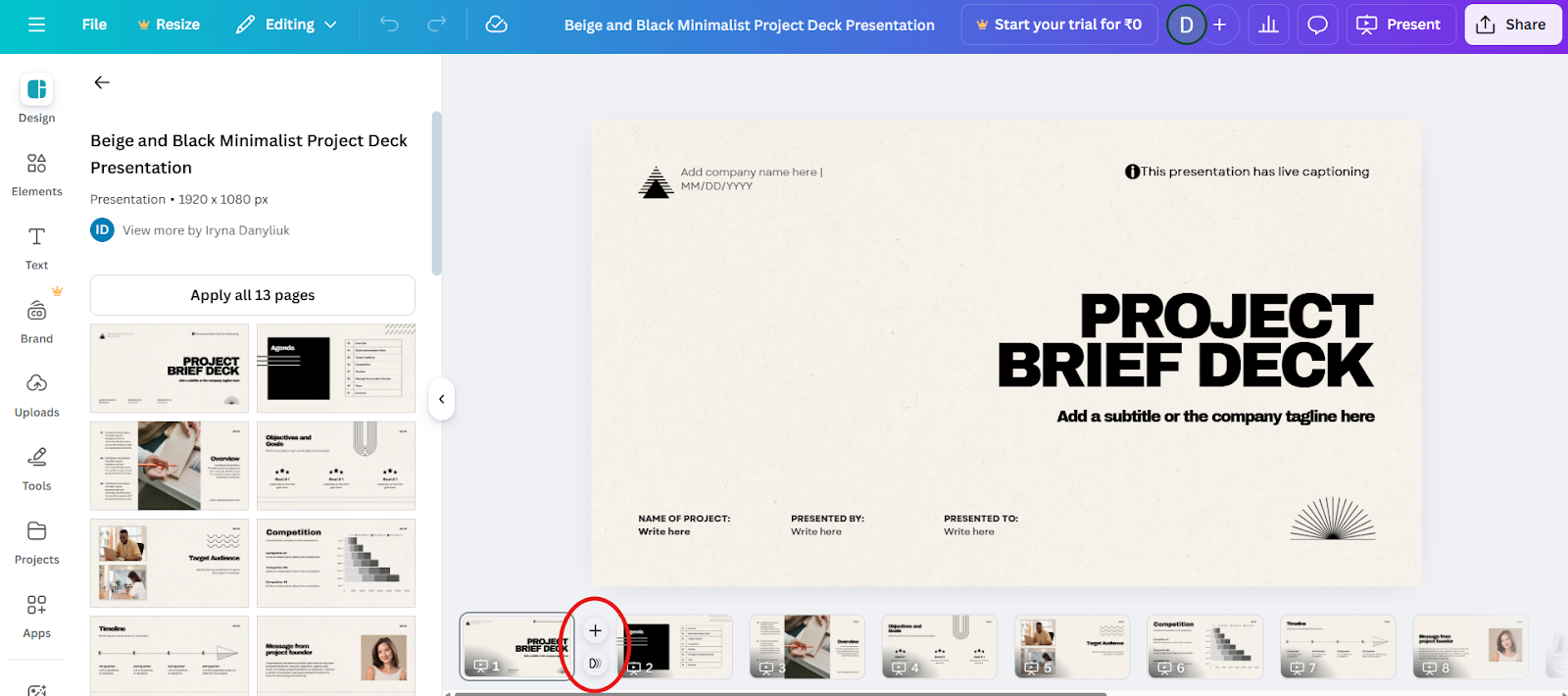Add a page using plus icon between slides
This screenshot has width=1568, height=696.
point(595,630)
